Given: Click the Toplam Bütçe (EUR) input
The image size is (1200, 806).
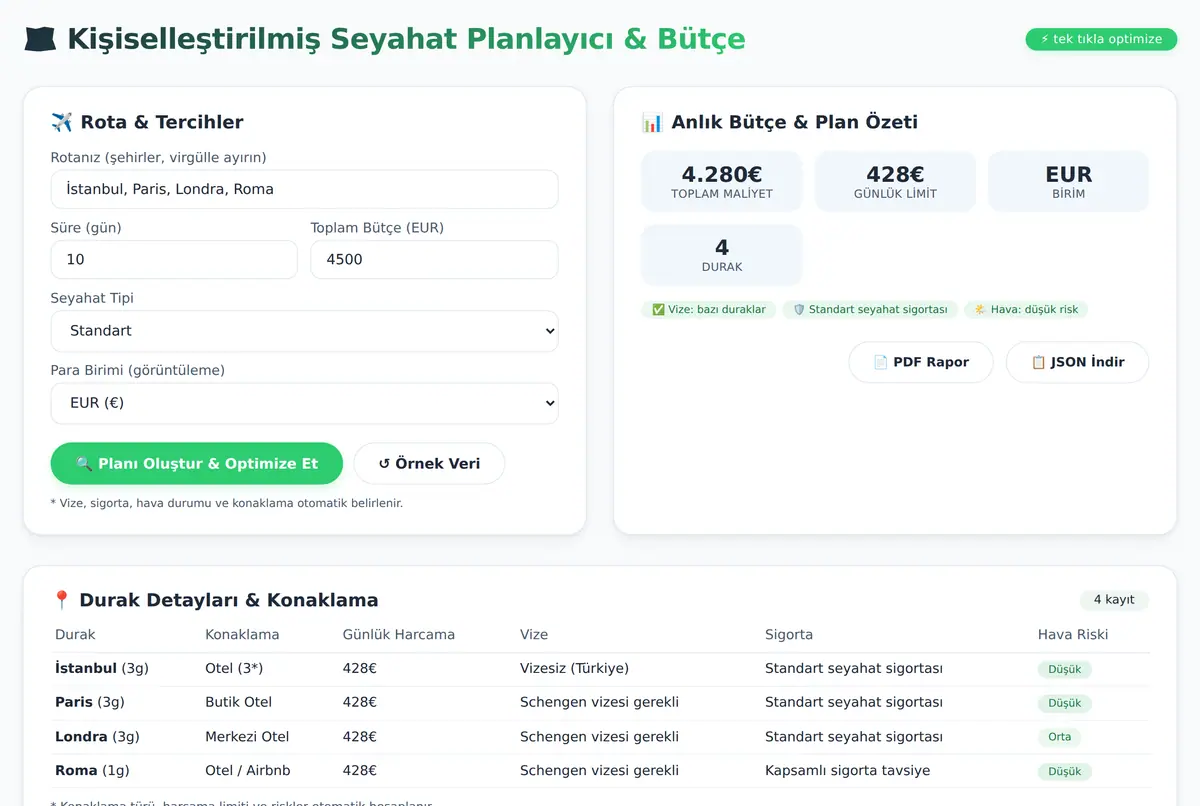Looking at the screenshot, I should coord(434,259).
